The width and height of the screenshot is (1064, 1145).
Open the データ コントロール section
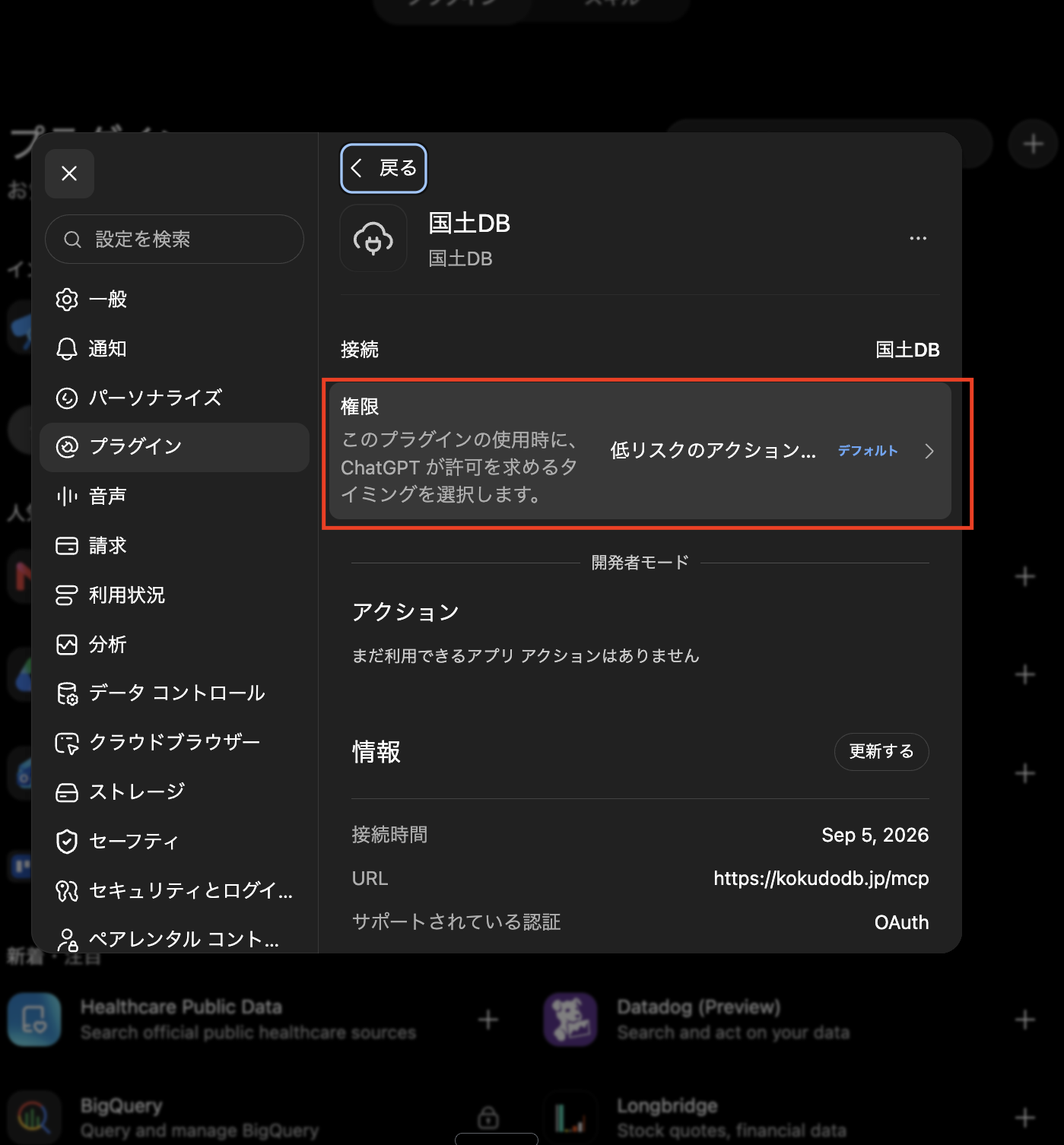(x=174, y=693)
